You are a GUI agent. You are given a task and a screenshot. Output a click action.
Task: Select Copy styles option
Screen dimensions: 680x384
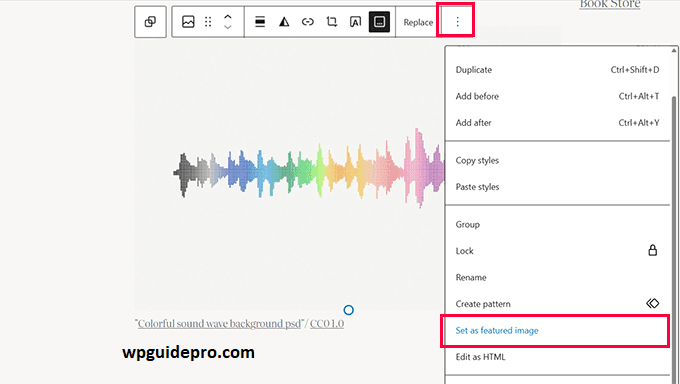557,161
